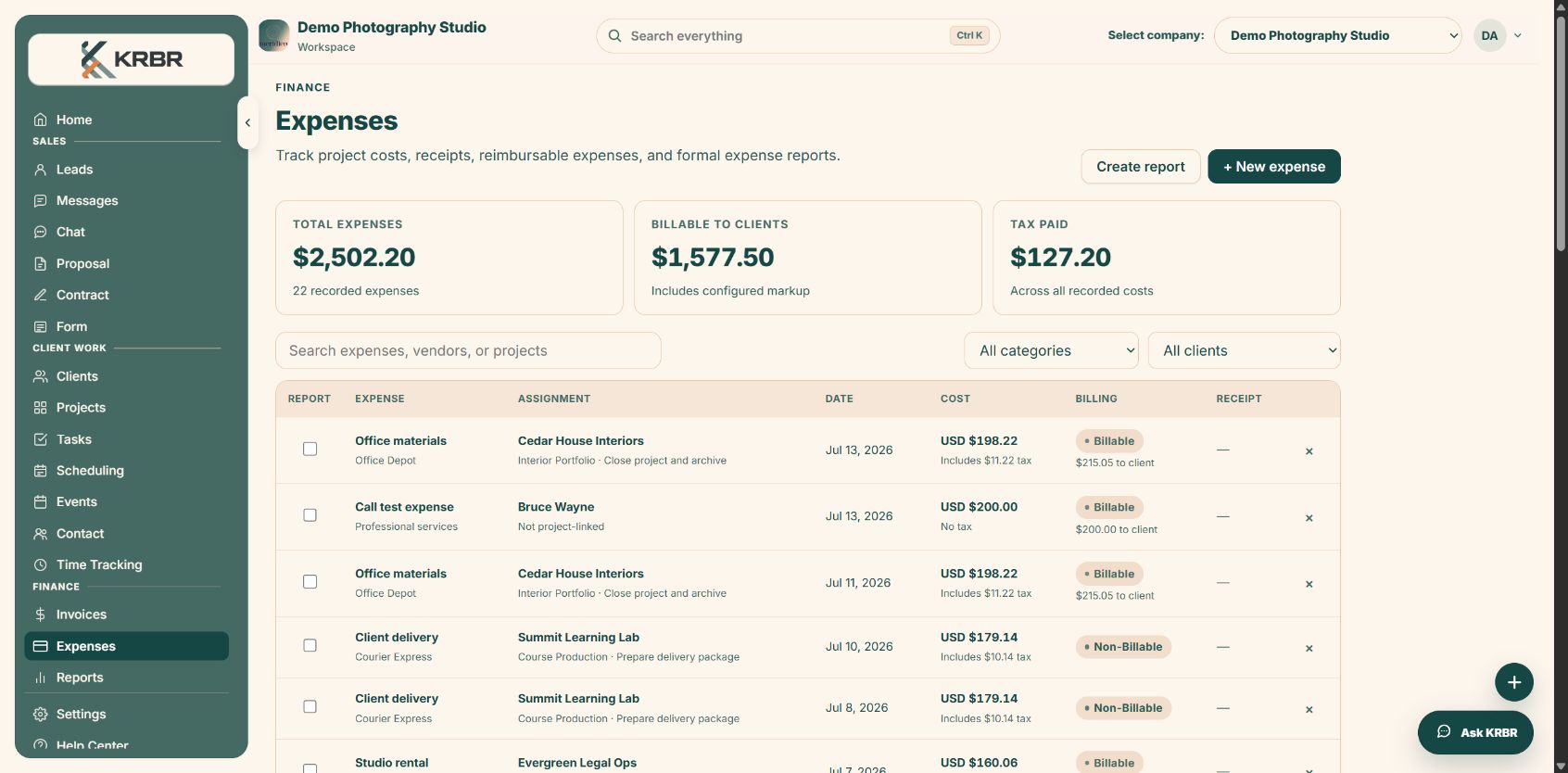Click the Time Tracking clock icon
This screenshot has width=1568, height=773.
[41, 565]
